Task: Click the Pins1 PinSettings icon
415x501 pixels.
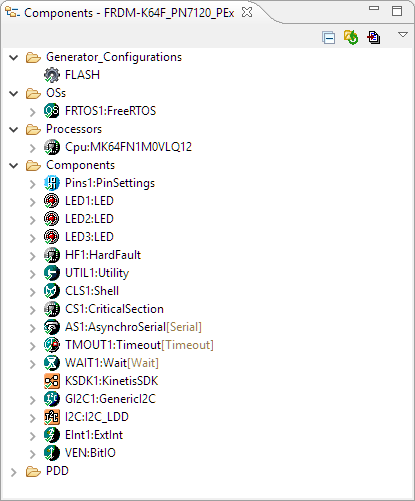Action: pos(52,183)
